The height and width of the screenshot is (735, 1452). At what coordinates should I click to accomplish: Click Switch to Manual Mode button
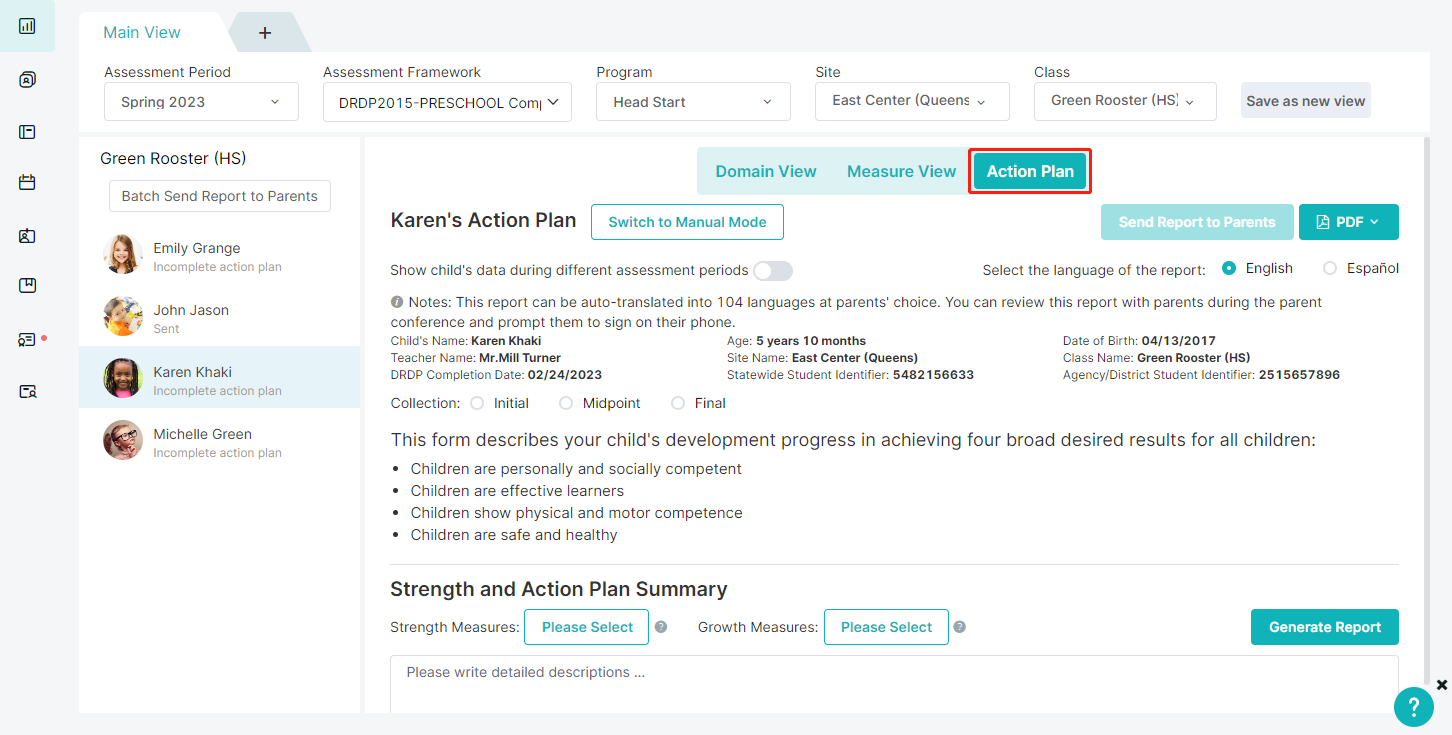click(x=687, y=222)
